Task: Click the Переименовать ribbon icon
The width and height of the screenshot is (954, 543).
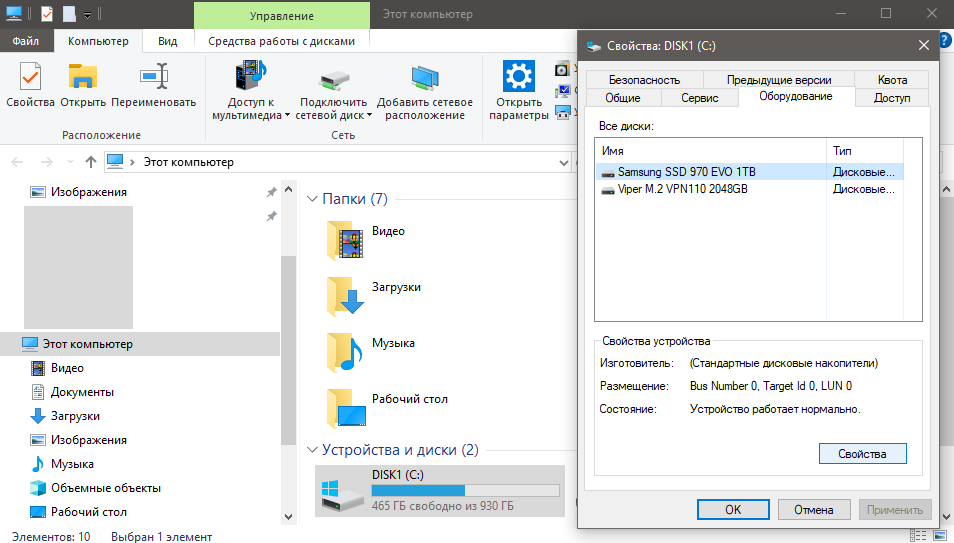Action: [x=154, y=77]
